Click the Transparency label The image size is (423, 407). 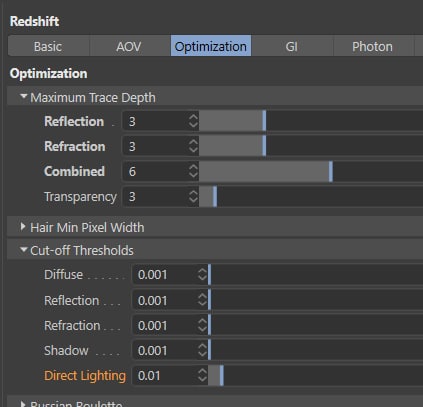point(80,197)
